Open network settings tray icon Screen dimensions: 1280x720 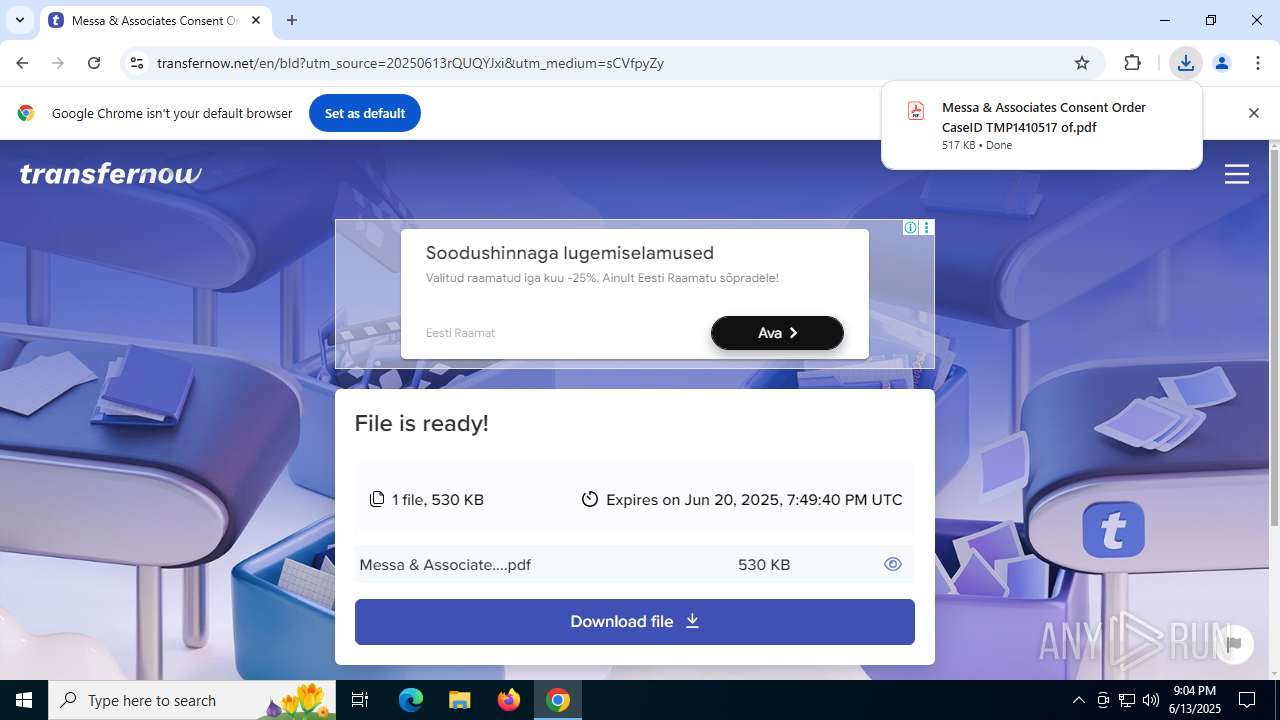coord(1127,700)
